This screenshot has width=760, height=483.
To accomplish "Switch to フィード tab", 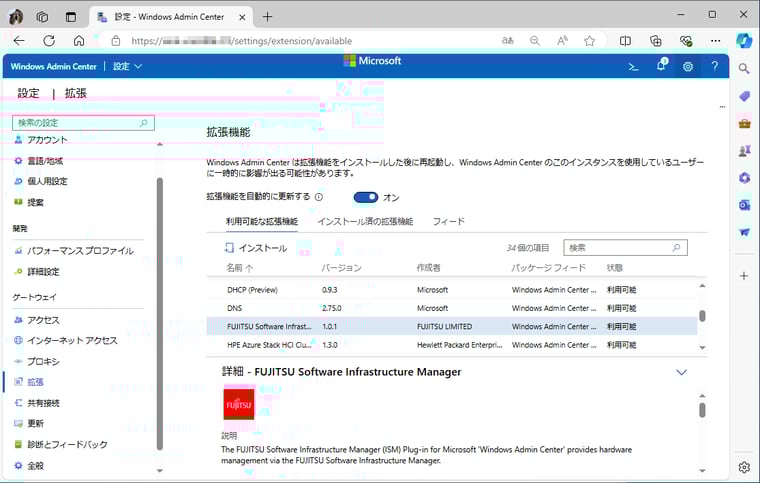I will pos(448,221).
